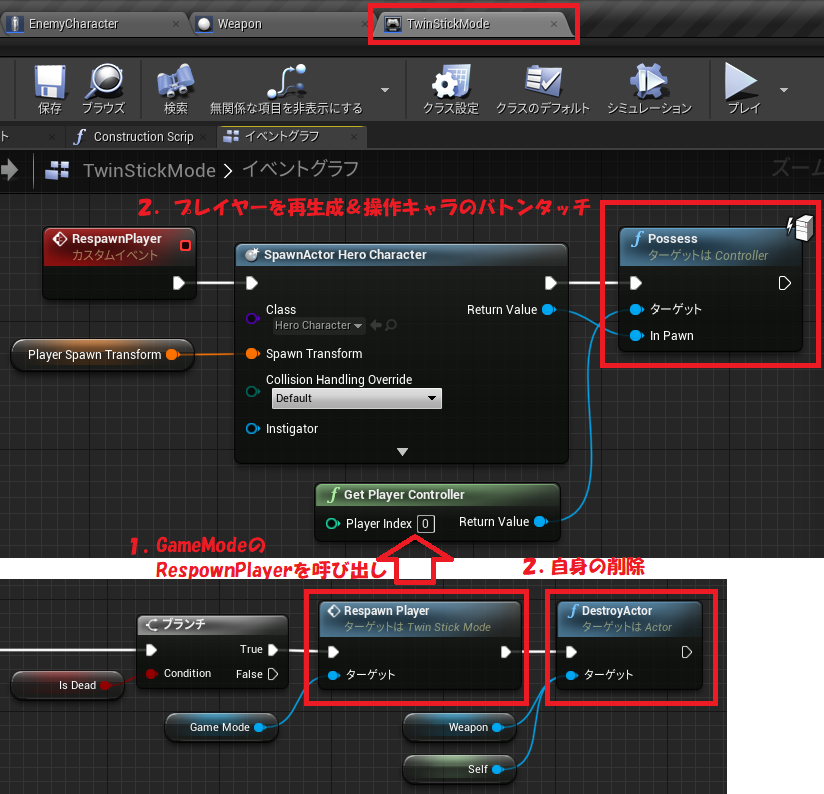This screenshot has width=824, height=794.
Task: Click the purple Class input pin
Action: click(x=253, y=318)
